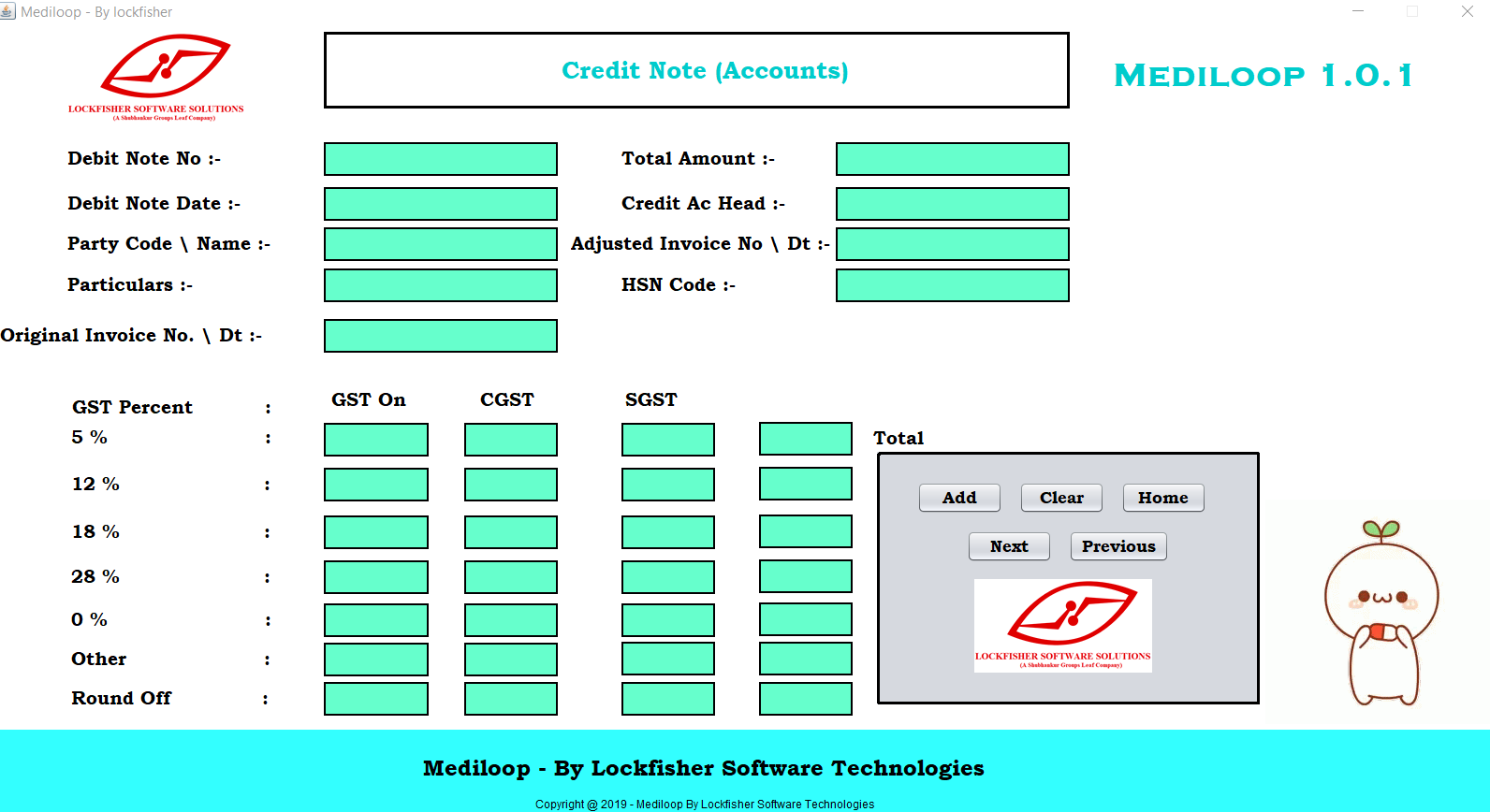This screenshot has width=1490, height=812.
Task: Go to Home screen button
Action: coord(1162,498)
